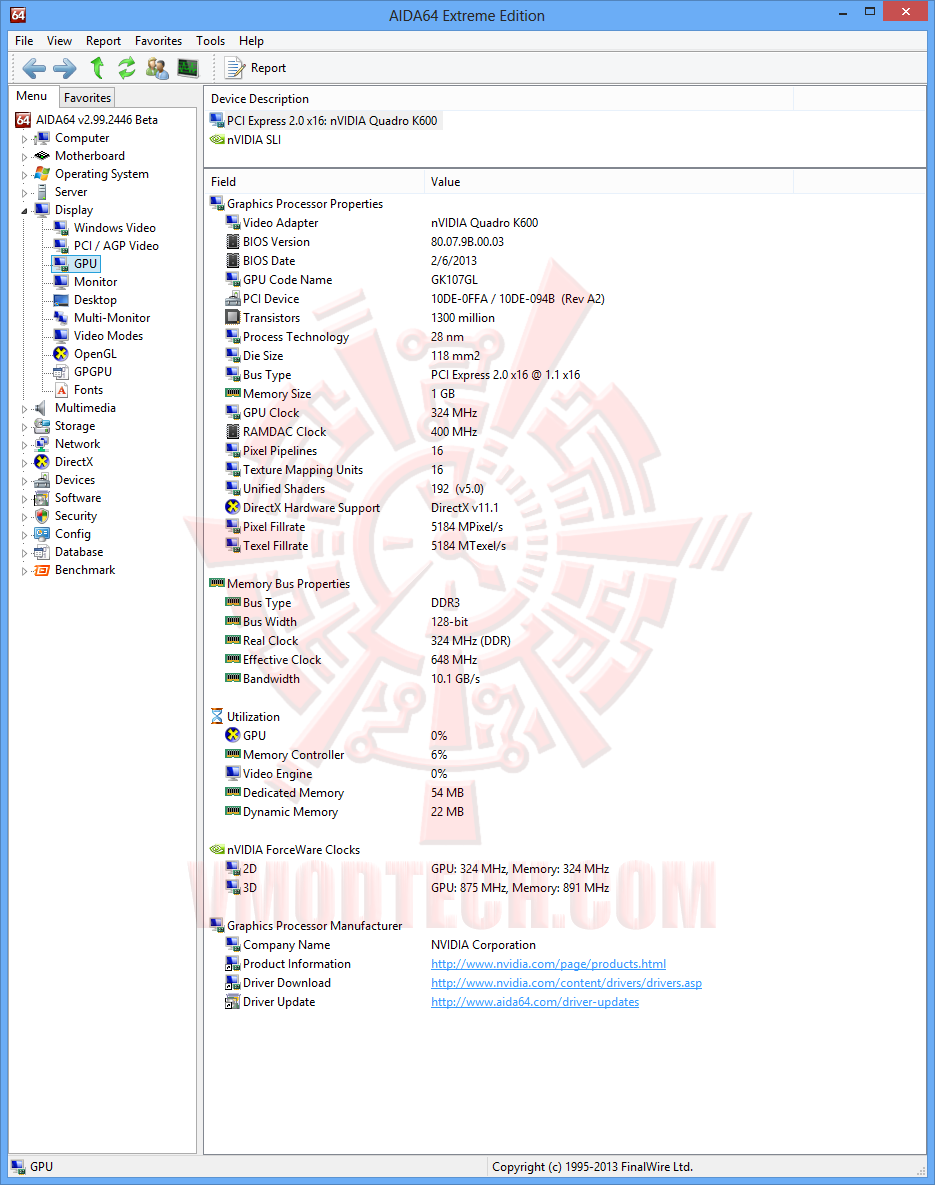This screenshot has height=1185, width=935.
Task: Collapse the Display tree node
Action: [24, 211]
